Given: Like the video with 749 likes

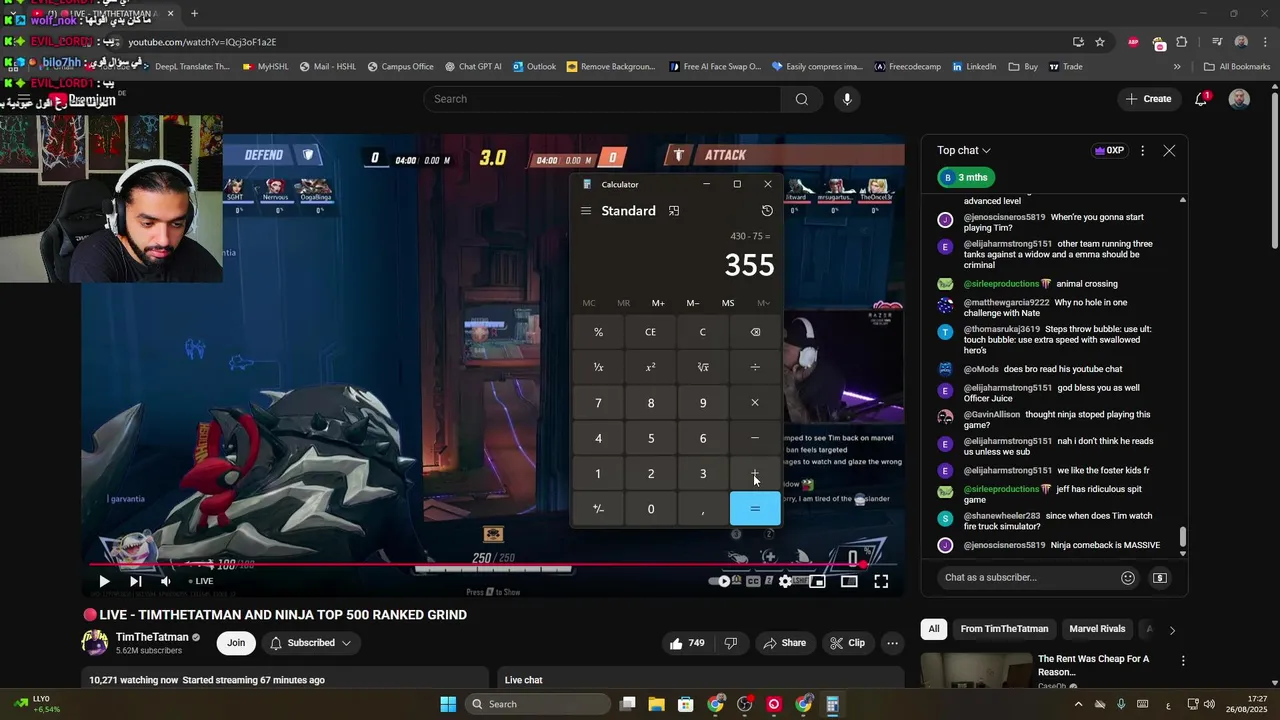Looking at the screenshot, I should (687, 643).
